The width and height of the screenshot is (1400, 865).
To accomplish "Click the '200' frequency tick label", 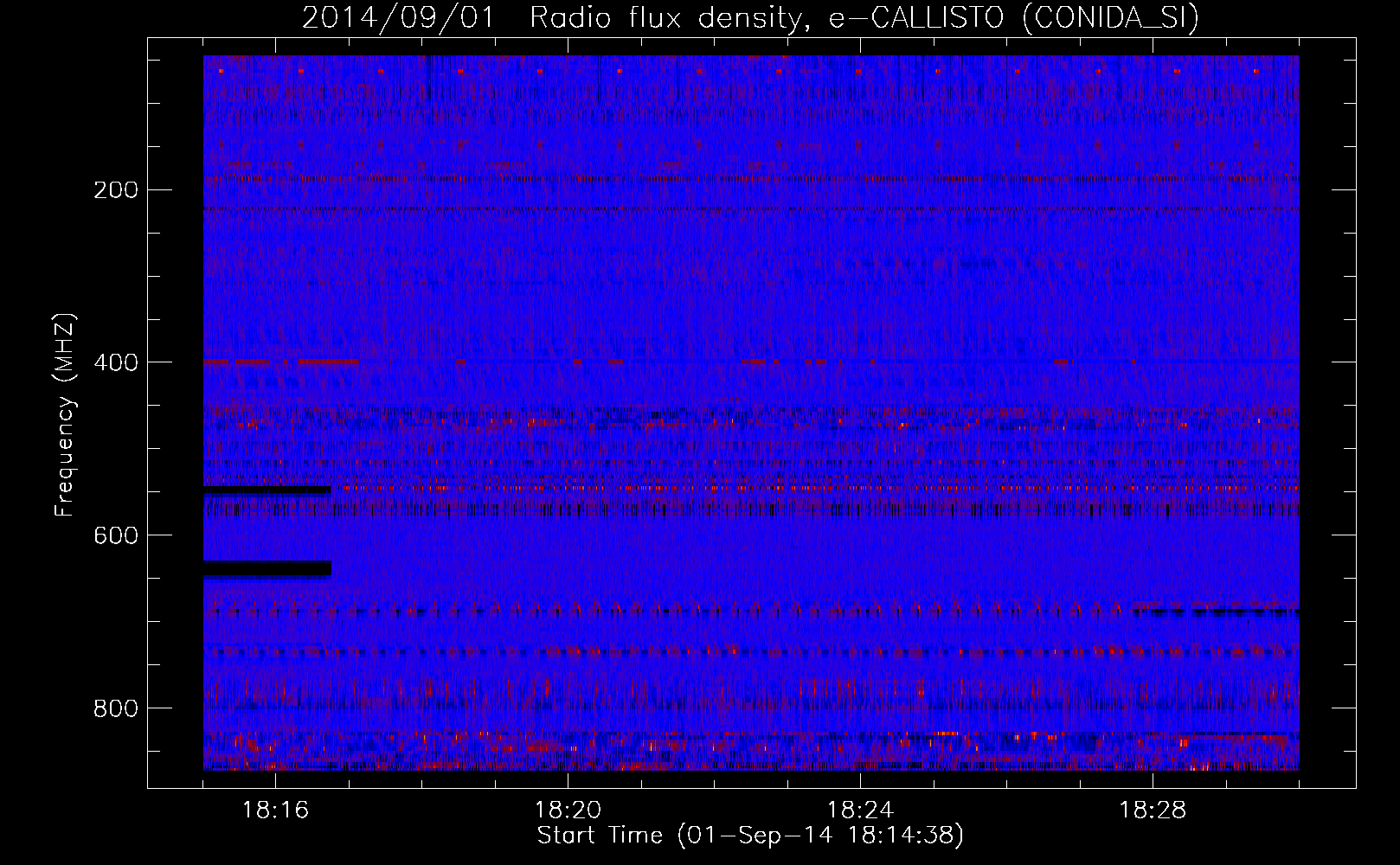I will point(115,189).
